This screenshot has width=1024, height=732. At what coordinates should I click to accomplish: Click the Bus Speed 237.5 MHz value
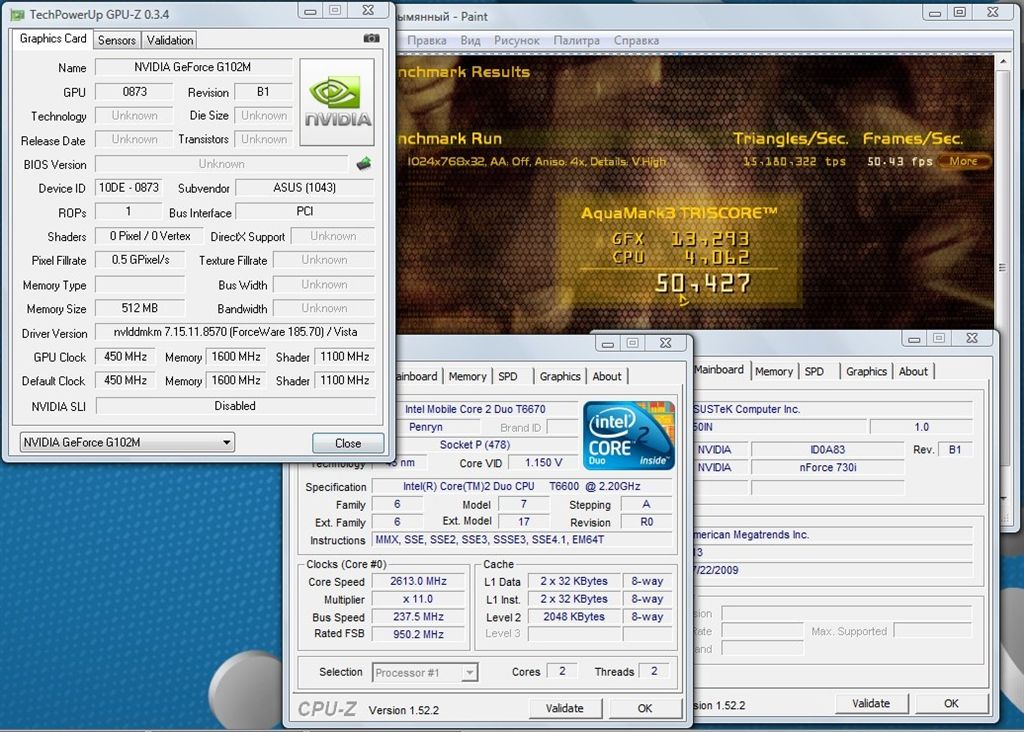pos(418,616)
